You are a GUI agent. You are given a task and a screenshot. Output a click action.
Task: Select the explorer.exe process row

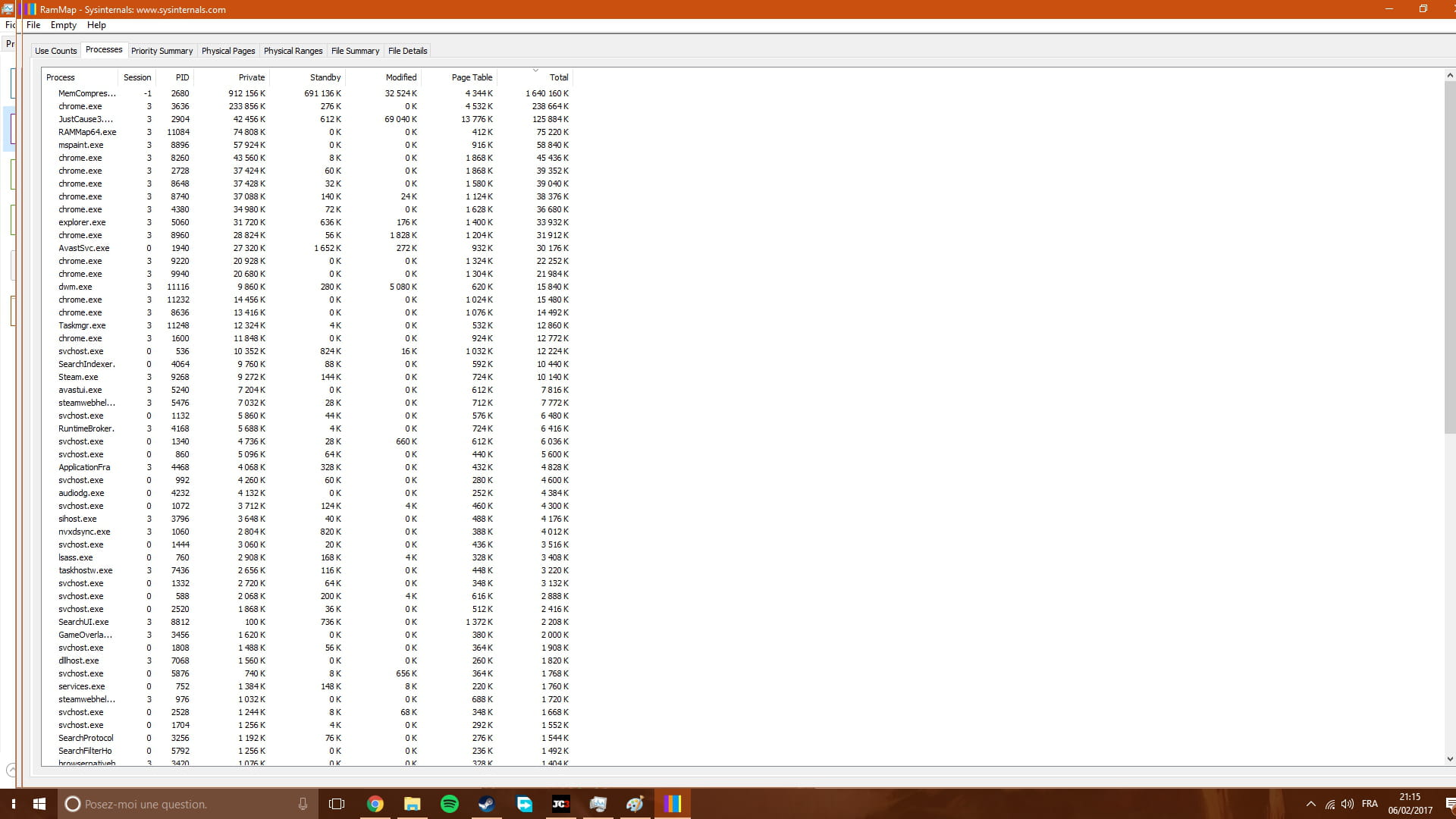click(307, 222)
